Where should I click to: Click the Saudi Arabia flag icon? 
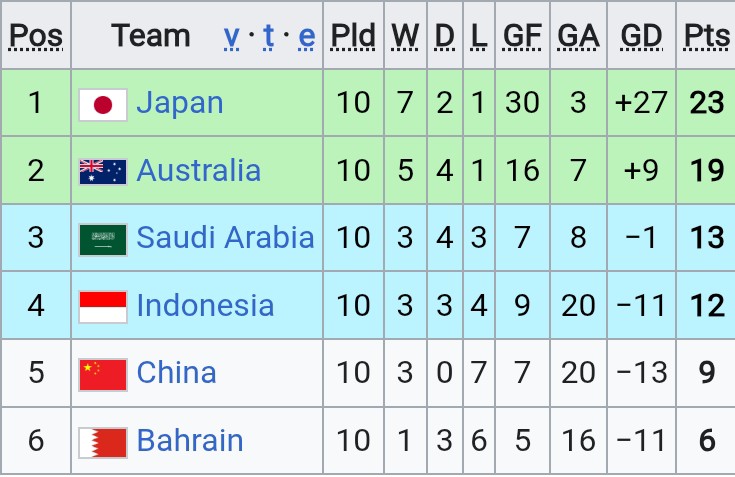[103, 239]
